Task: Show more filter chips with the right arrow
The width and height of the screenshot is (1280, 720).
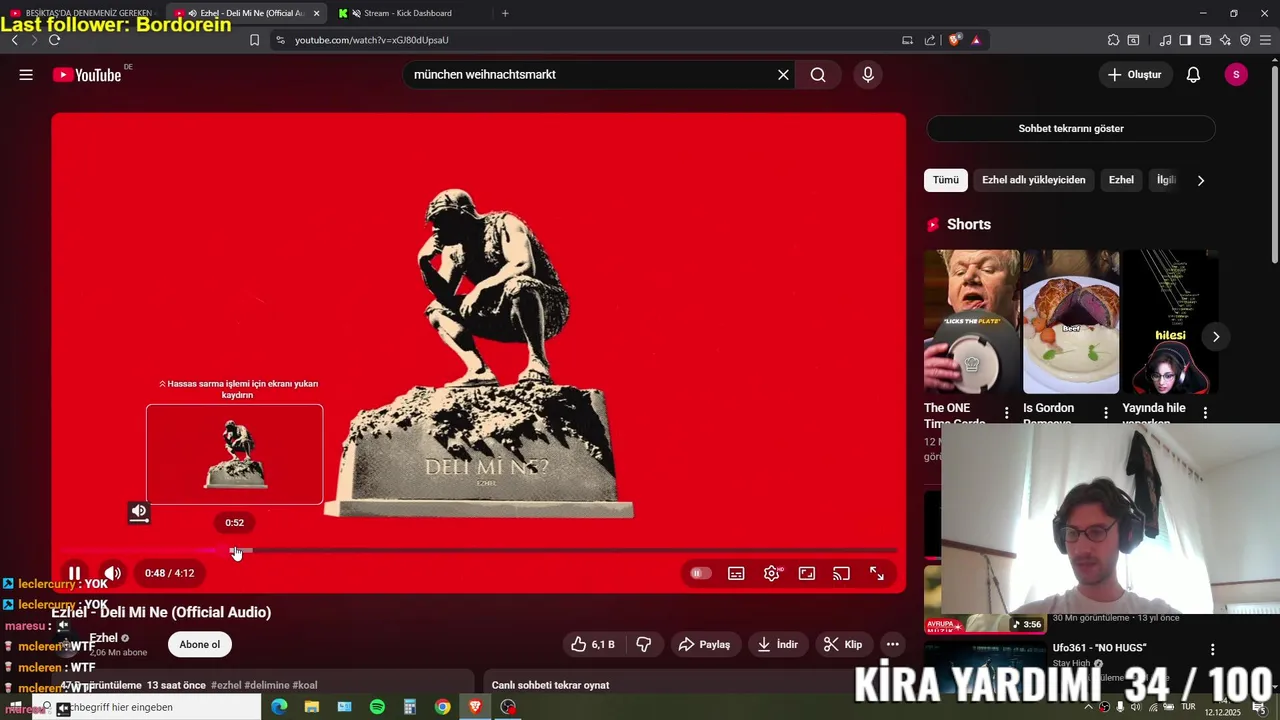Action: pyautogui.click(x=1201, y=181)
